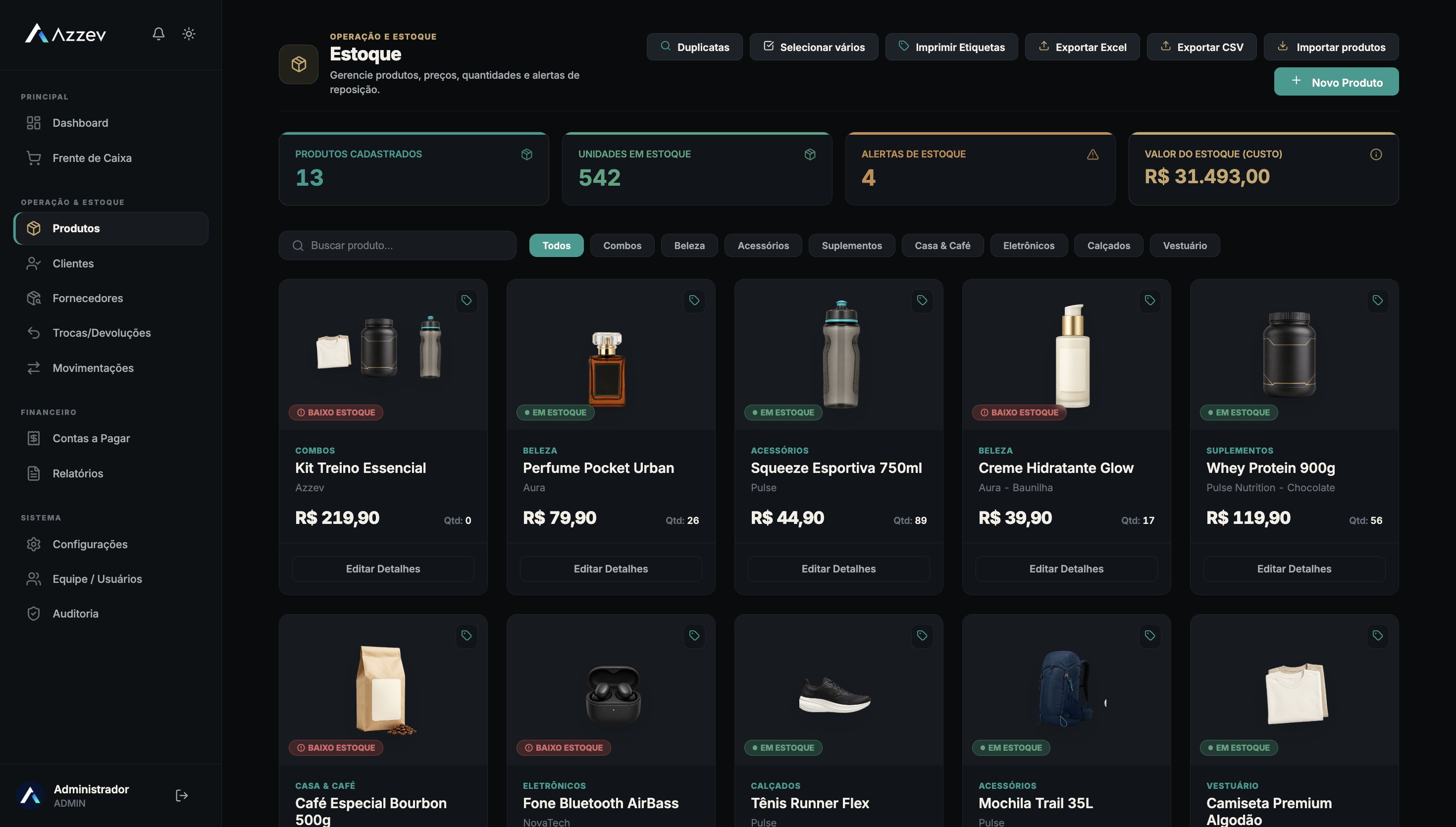This screenshot has height=827, width=1456.
Task: Edit details of Perfume Pocket Urban
Action: tap(611, 569)
